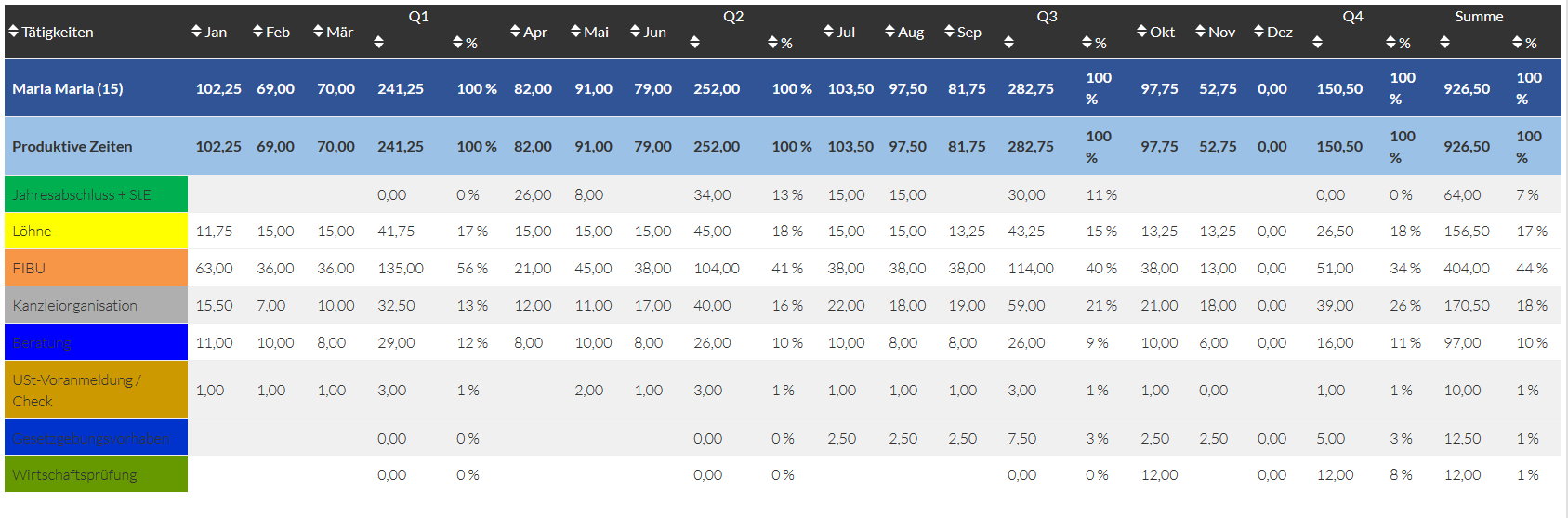Click FIBU total value 404,00
The height and width of the screenshot is (518, 1568).
(1467, 268)
